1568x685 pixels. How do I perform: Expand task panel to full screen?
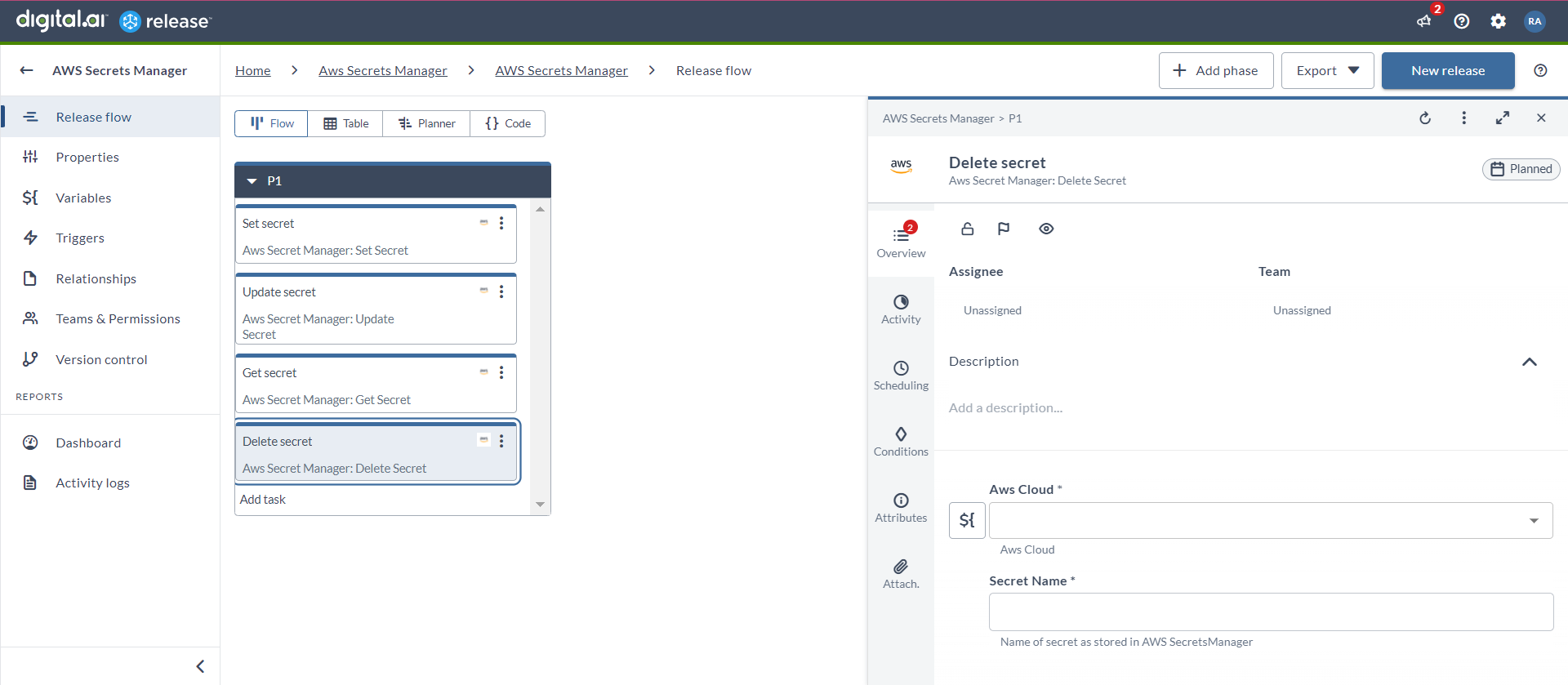tap(1502, 118)
